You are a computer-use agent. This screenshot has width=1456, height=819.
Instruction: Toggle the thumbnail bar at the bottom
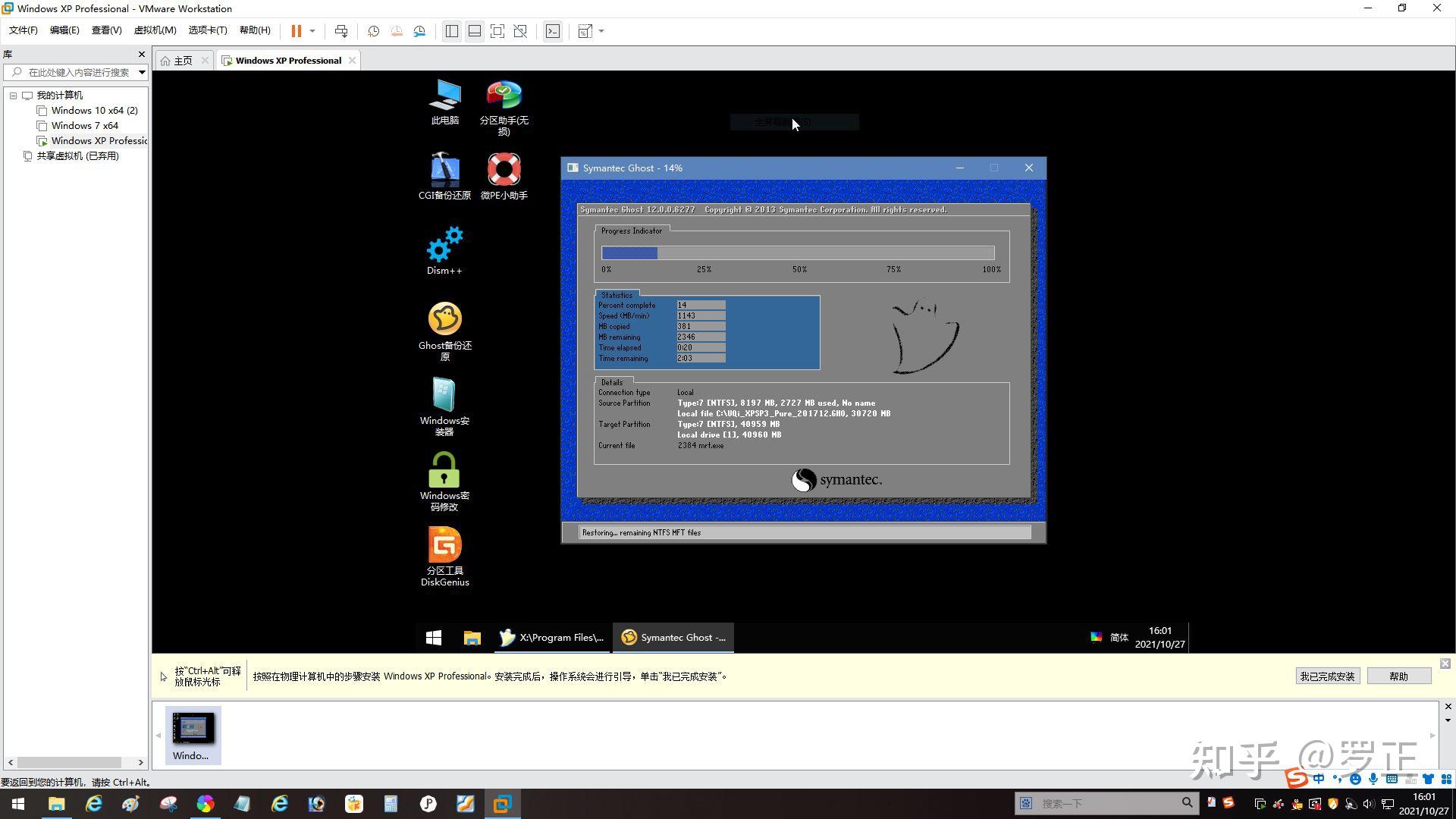(x=475, y=31)
